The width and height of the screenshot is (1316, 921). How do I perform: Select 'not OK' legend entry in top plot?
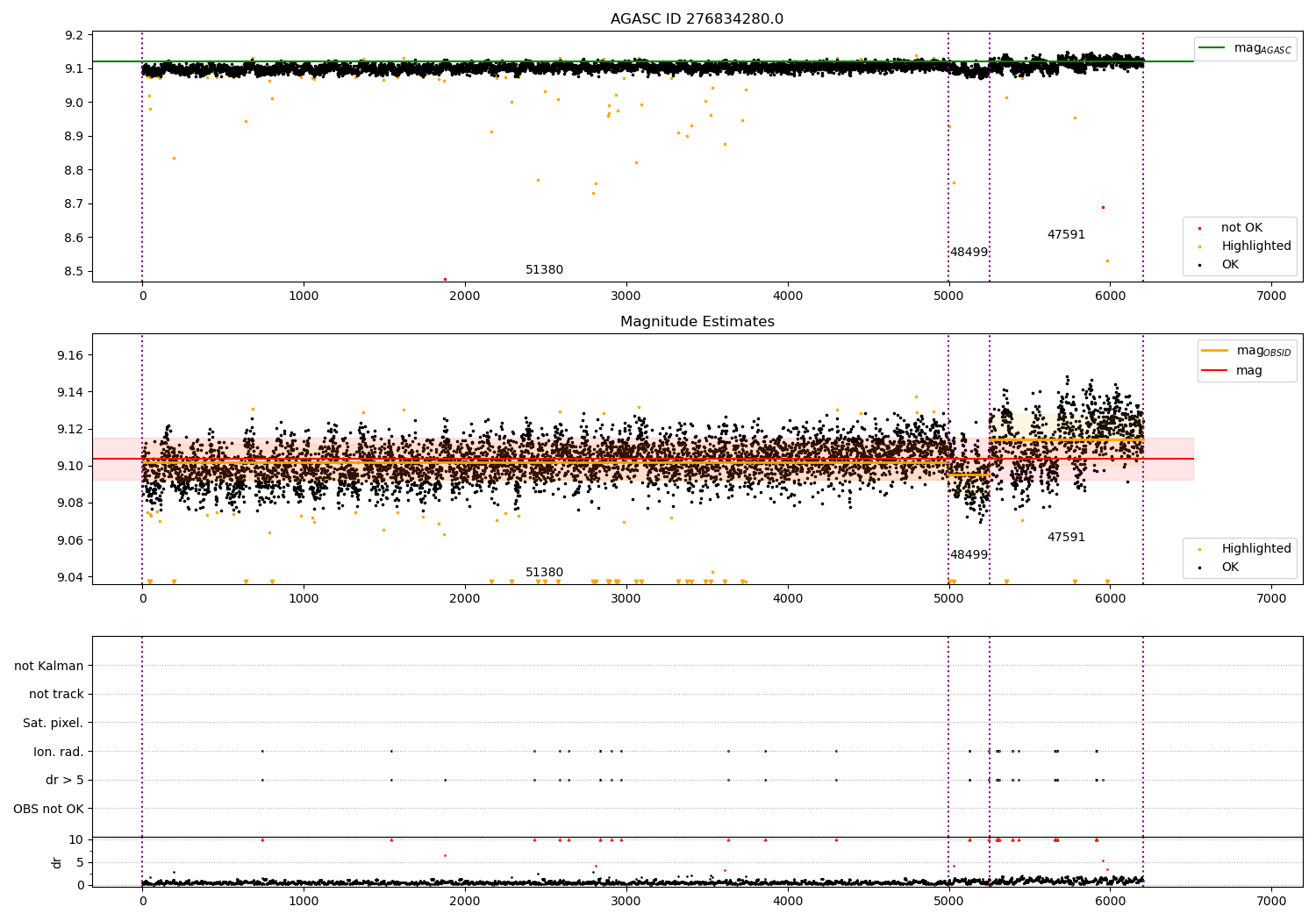coord(1241,228)
